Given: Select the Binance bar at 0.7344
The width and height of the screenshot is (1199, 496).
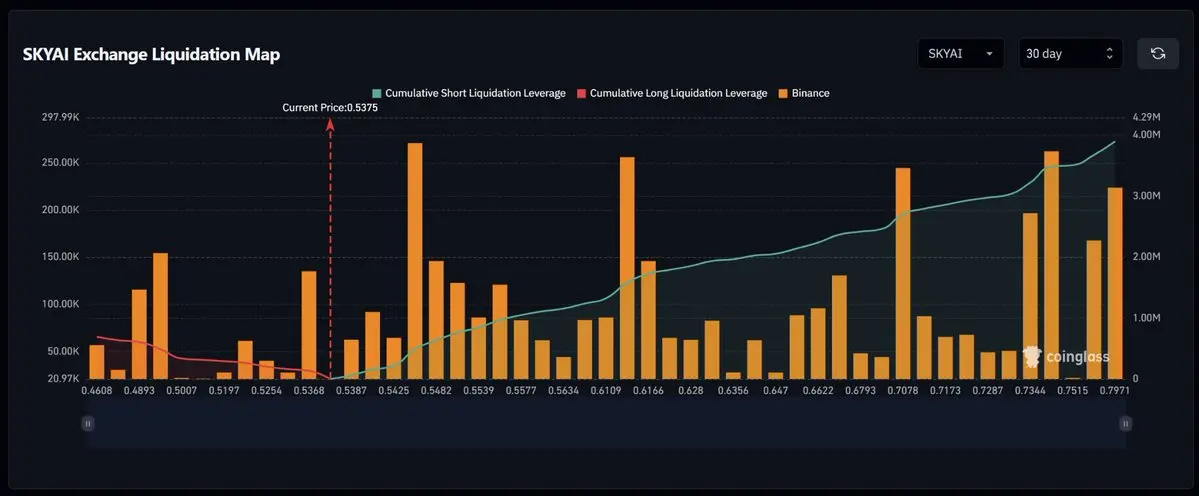Looking at the screenshot, I should 1030,296.
